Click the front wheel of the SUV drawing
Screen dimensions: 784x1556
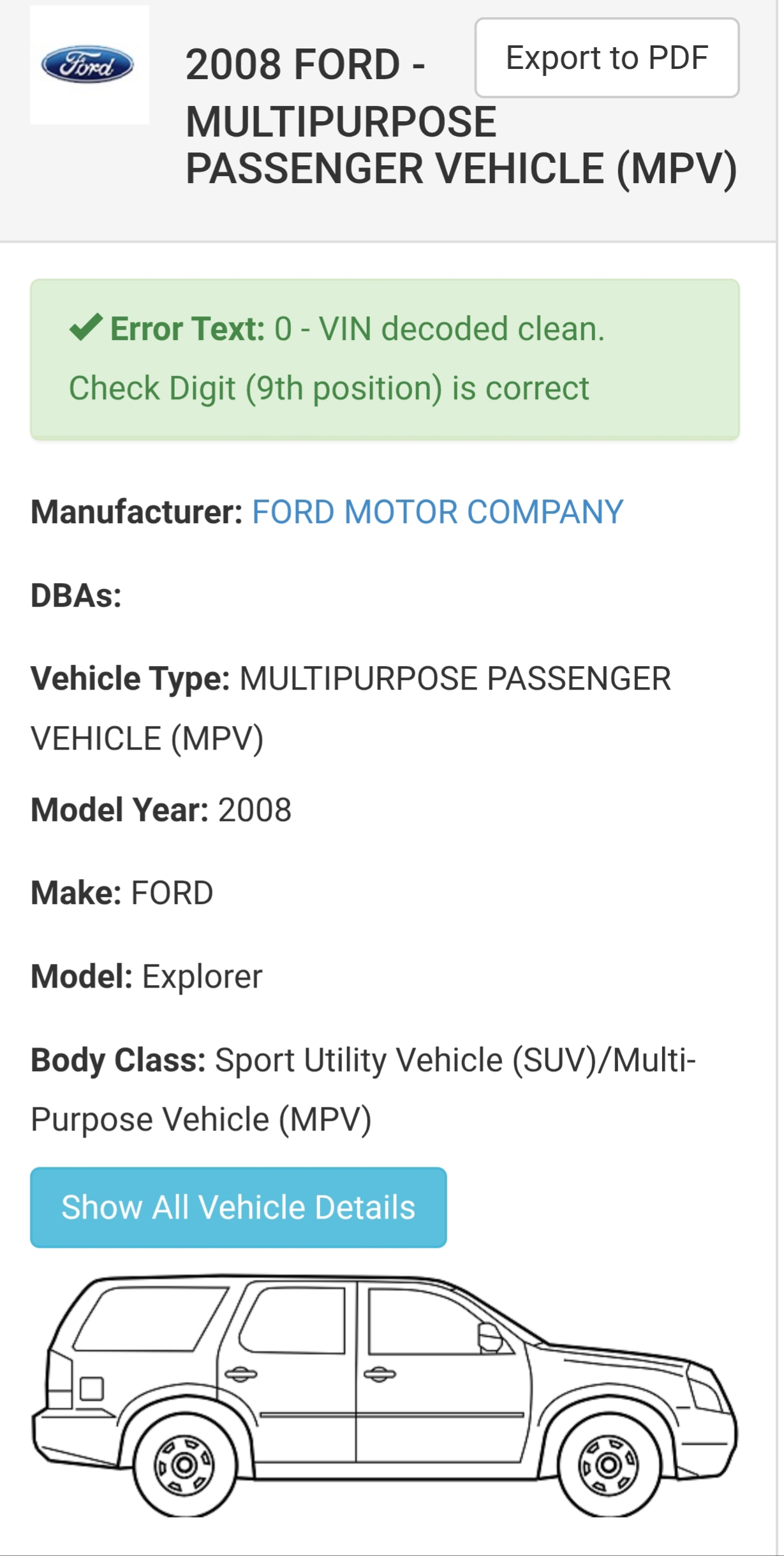(x=608, y=1464)
